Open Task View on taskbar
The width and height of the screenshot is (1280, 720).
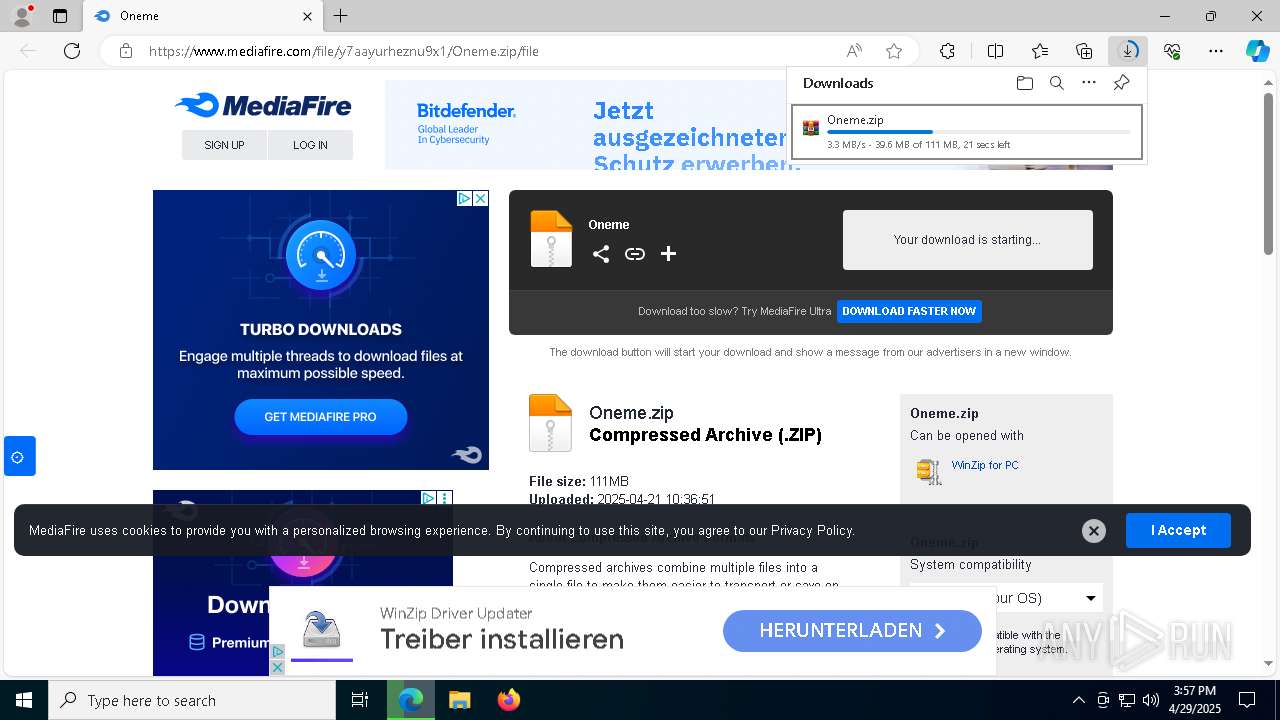360,700
